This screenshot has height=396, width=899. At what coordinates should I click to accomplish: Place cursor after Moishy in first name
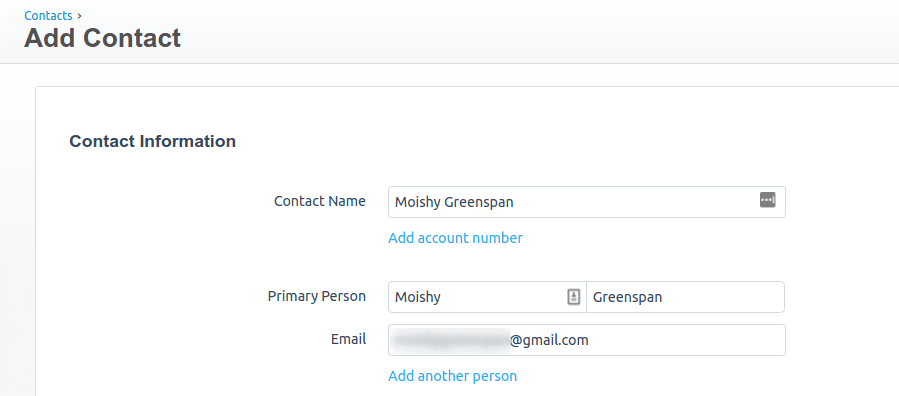point(442,297)
